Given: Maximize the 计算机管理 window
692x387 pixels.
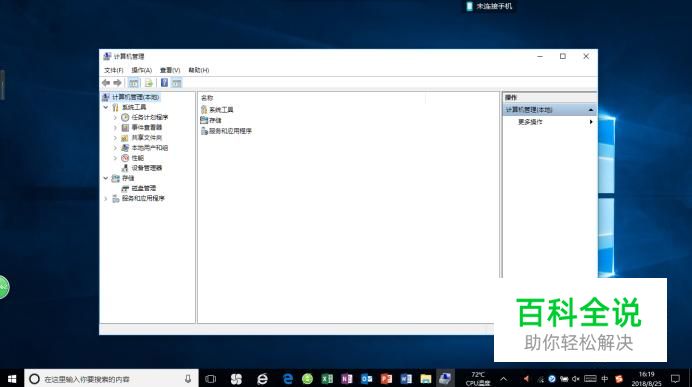Looking at the screenshot, I should (x=563, y=56).
